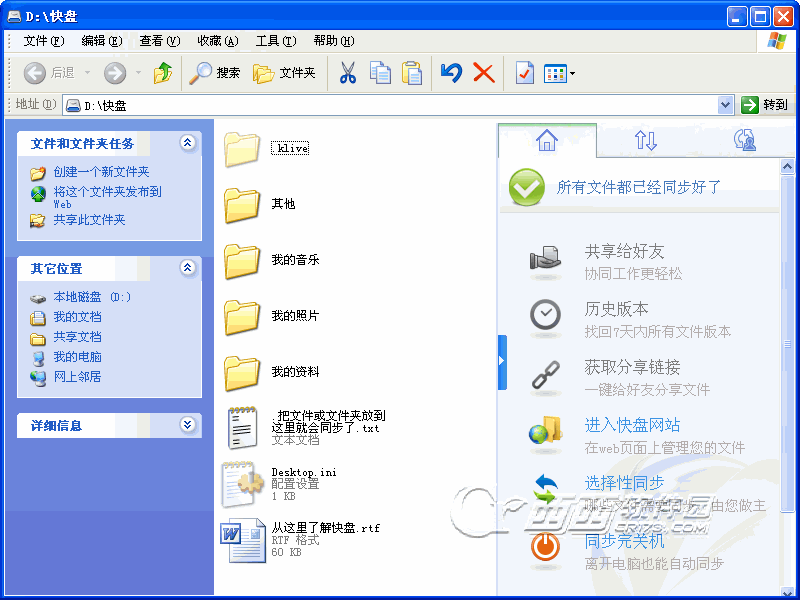Click the 同步完关机 power icon
Screen dimensions: 800x600
pyautogui.click(x=545, y=547)
